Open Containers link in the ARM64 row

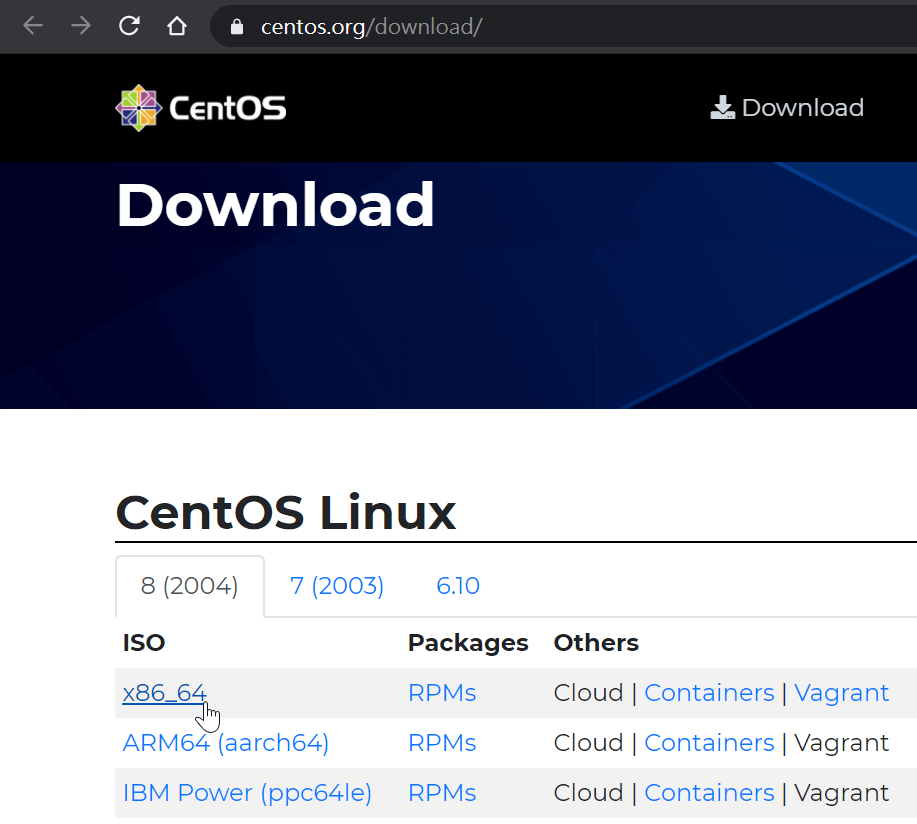[709, 743]
